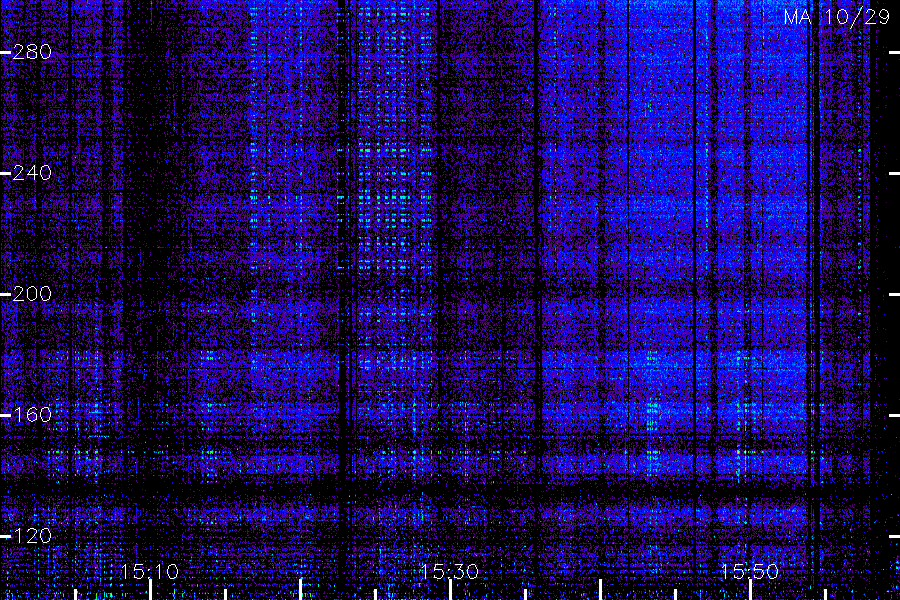The width and height of the screenshot is (900, 600).
Task: Click the 120 frequency axis label
Action: pyautogui.click(x=32, y=536)
